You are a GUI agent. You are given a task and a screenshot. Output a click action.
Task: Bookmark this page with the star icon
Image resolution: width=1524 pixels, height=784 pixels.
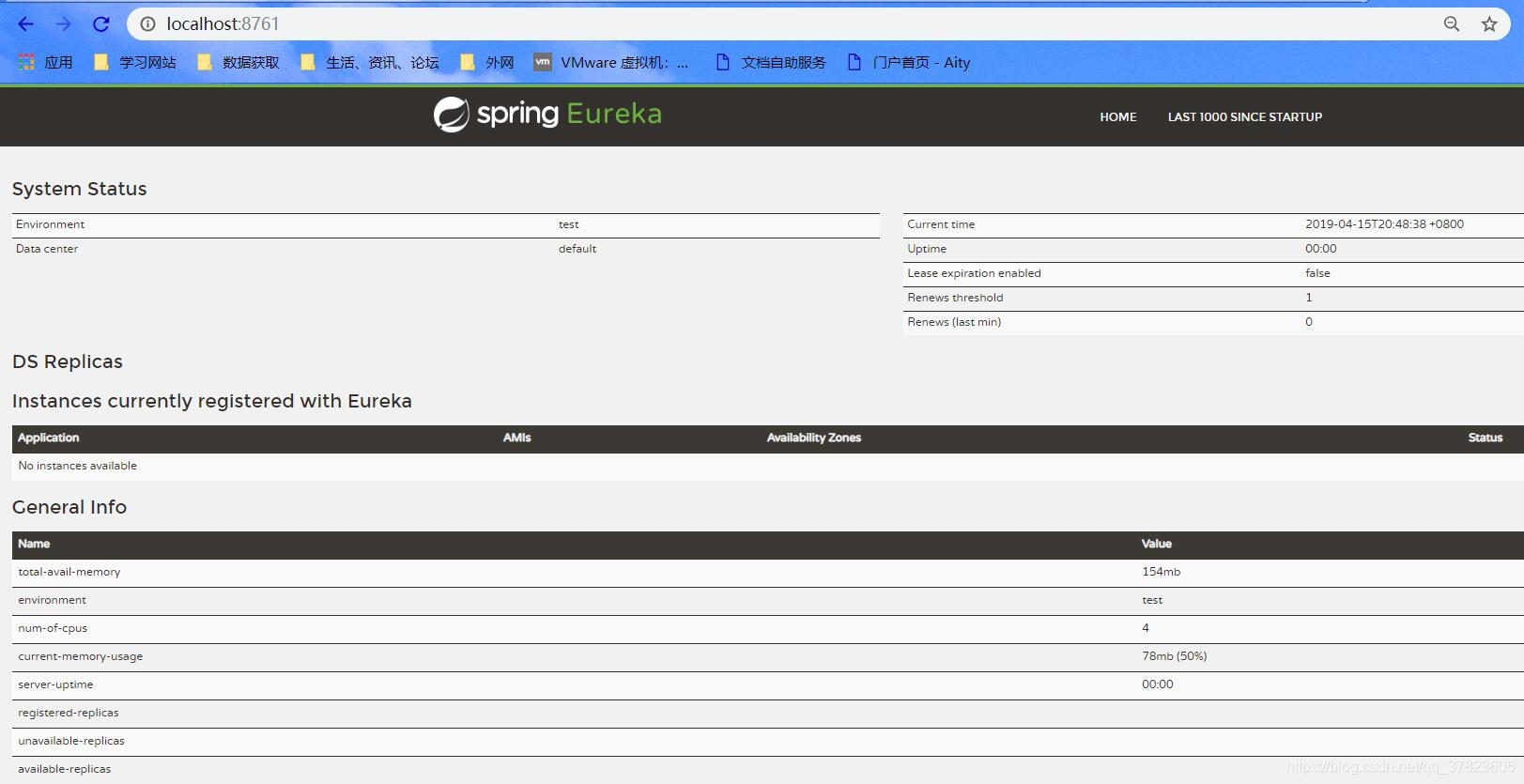(1489, 24)
